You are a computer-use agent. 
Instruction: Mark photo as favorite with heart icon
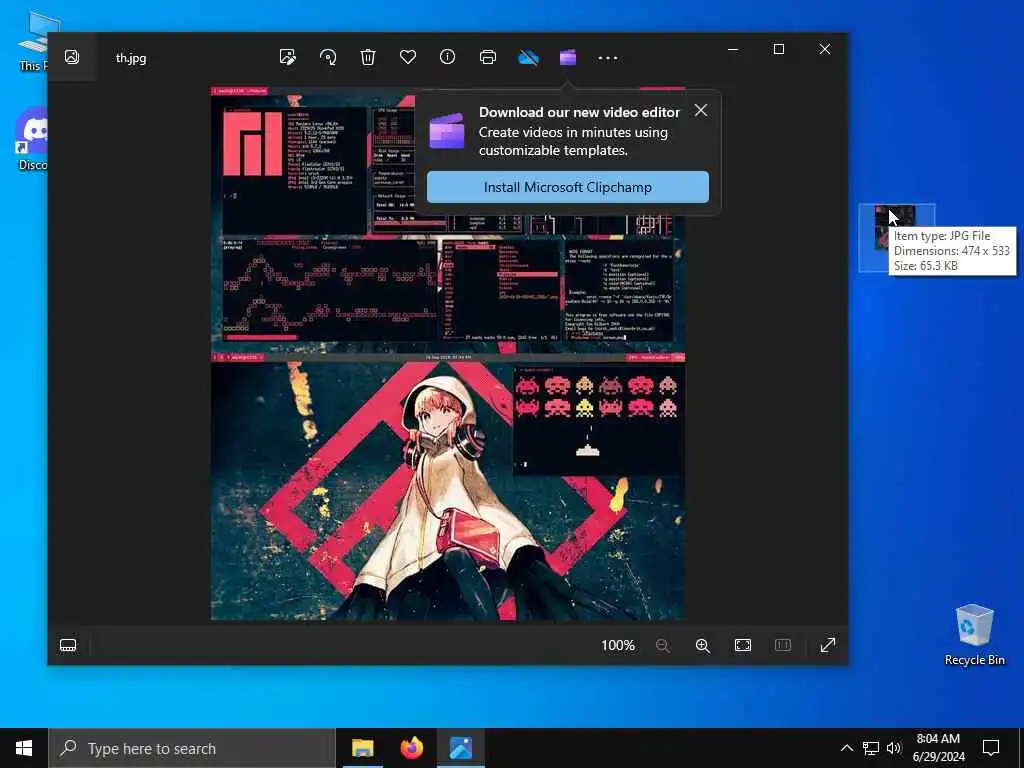pyautogui.click(x=408, y=57)
